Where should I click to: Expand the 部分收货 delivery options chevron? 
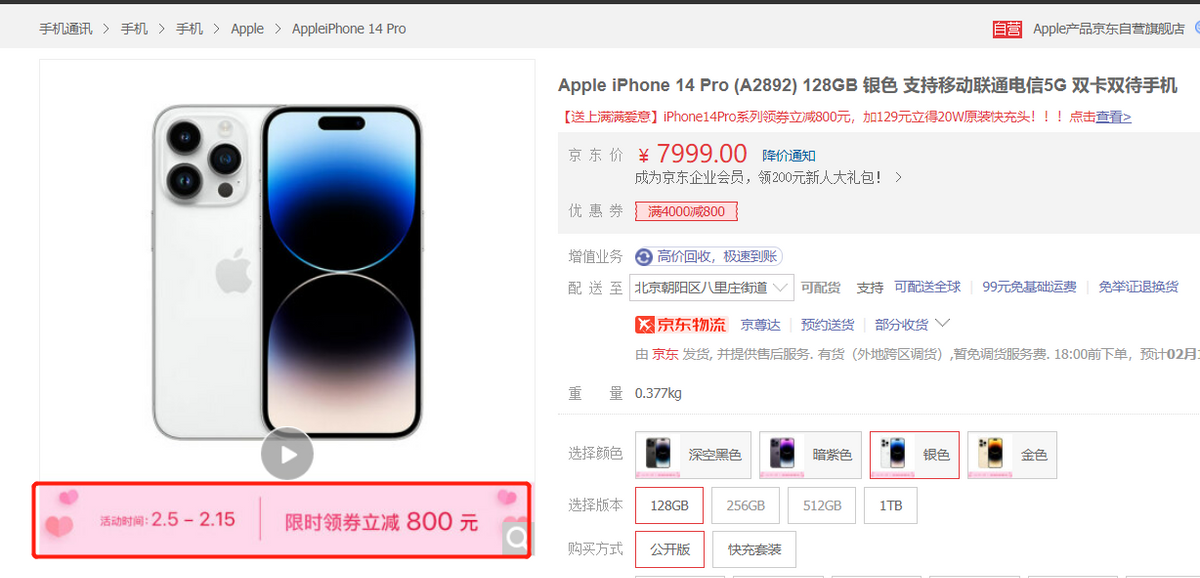[941, 323]
